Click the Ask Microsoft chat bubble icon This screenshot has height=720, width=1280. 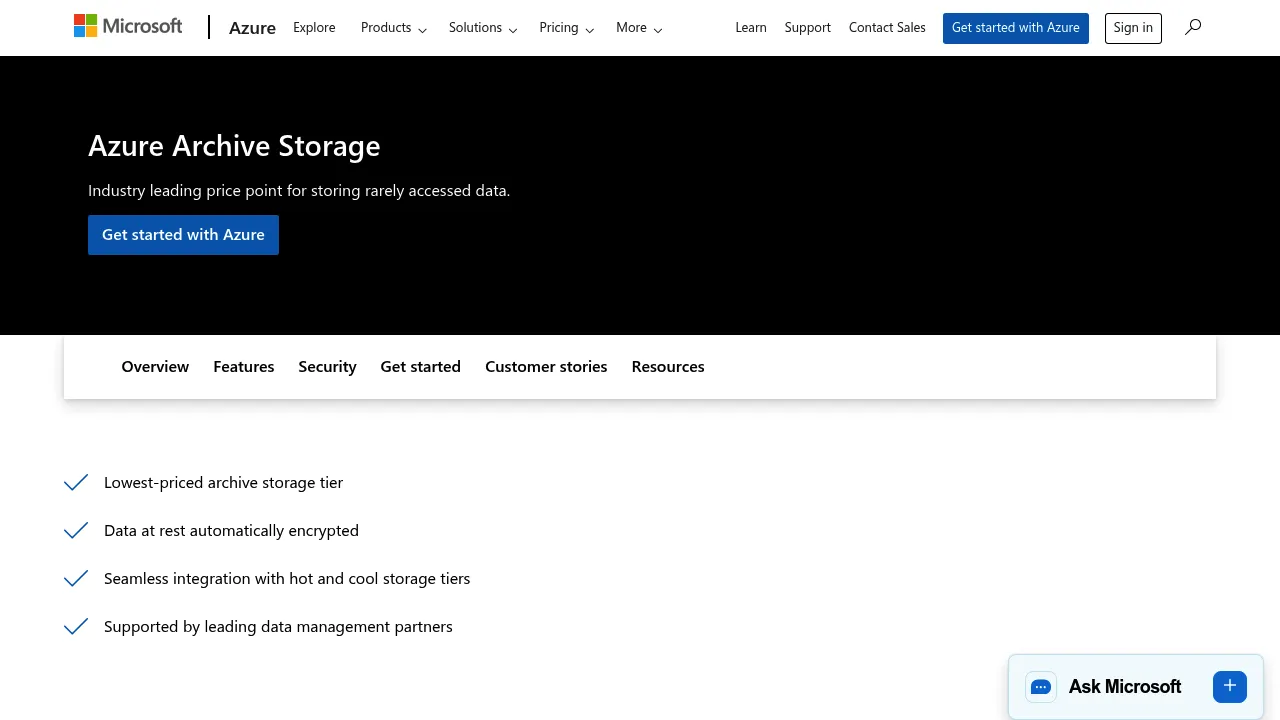pyautogui.click(x=1041, y=687)
